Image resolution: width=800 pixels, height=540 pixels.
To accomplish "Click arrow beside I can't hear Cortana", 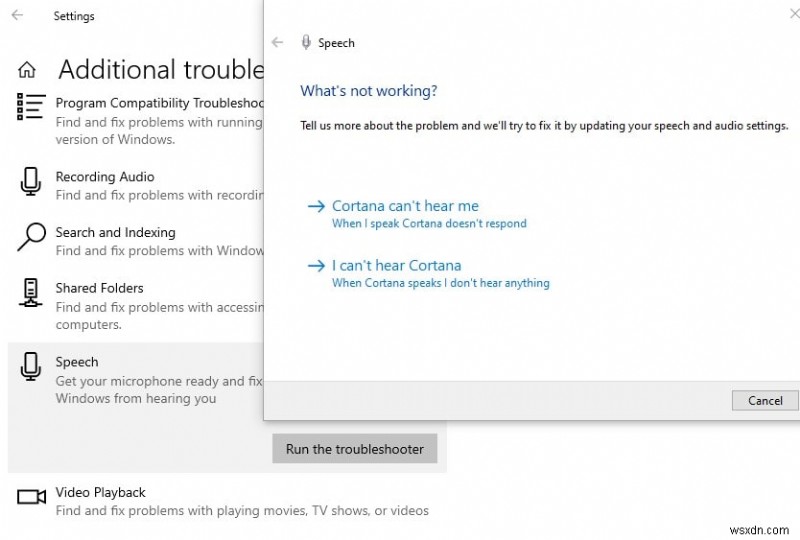I will [316, 266].
